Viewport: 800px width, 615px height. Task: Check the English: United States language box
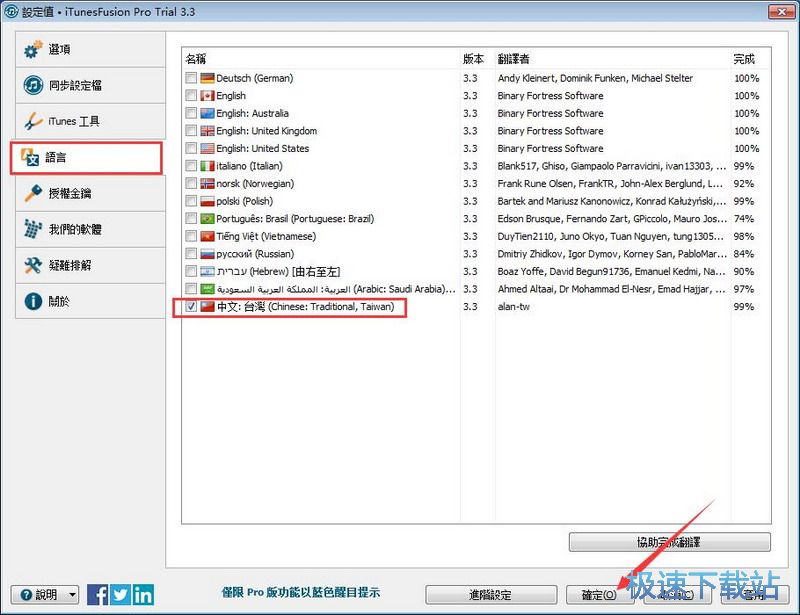(x=190, y=148)
